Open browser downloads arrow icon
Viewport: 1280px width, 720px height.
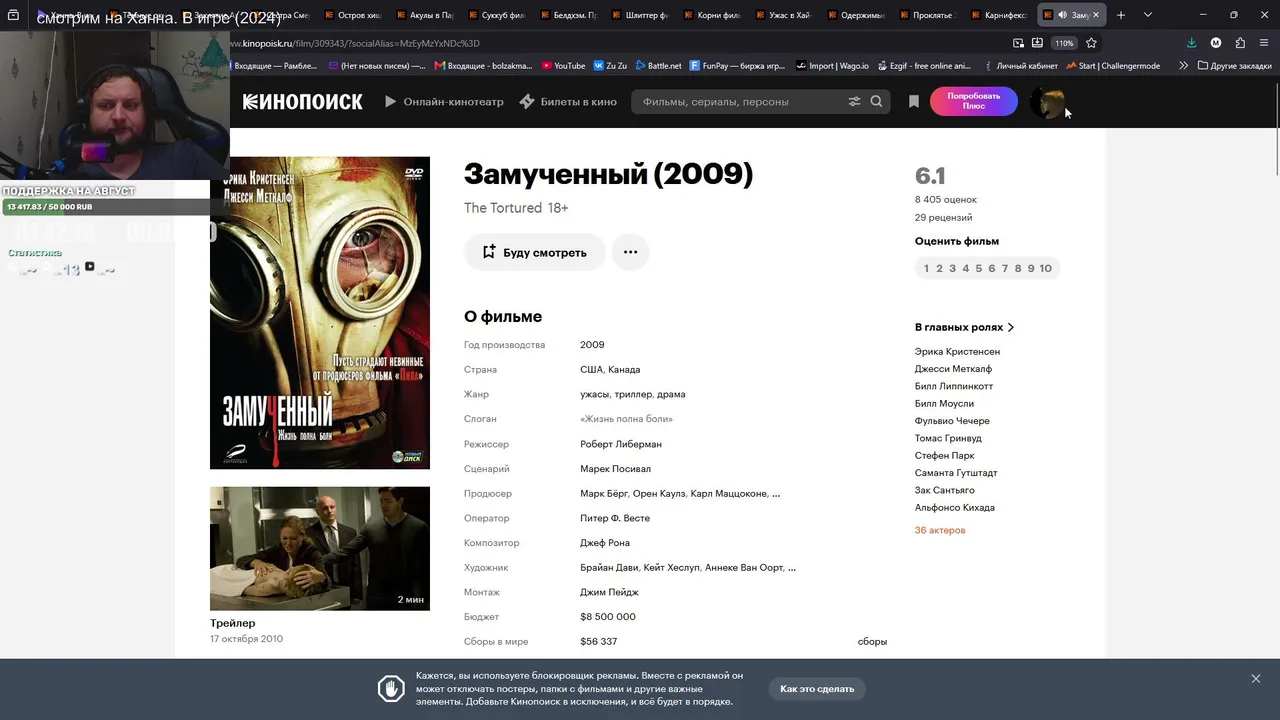tap(1191, 43)
